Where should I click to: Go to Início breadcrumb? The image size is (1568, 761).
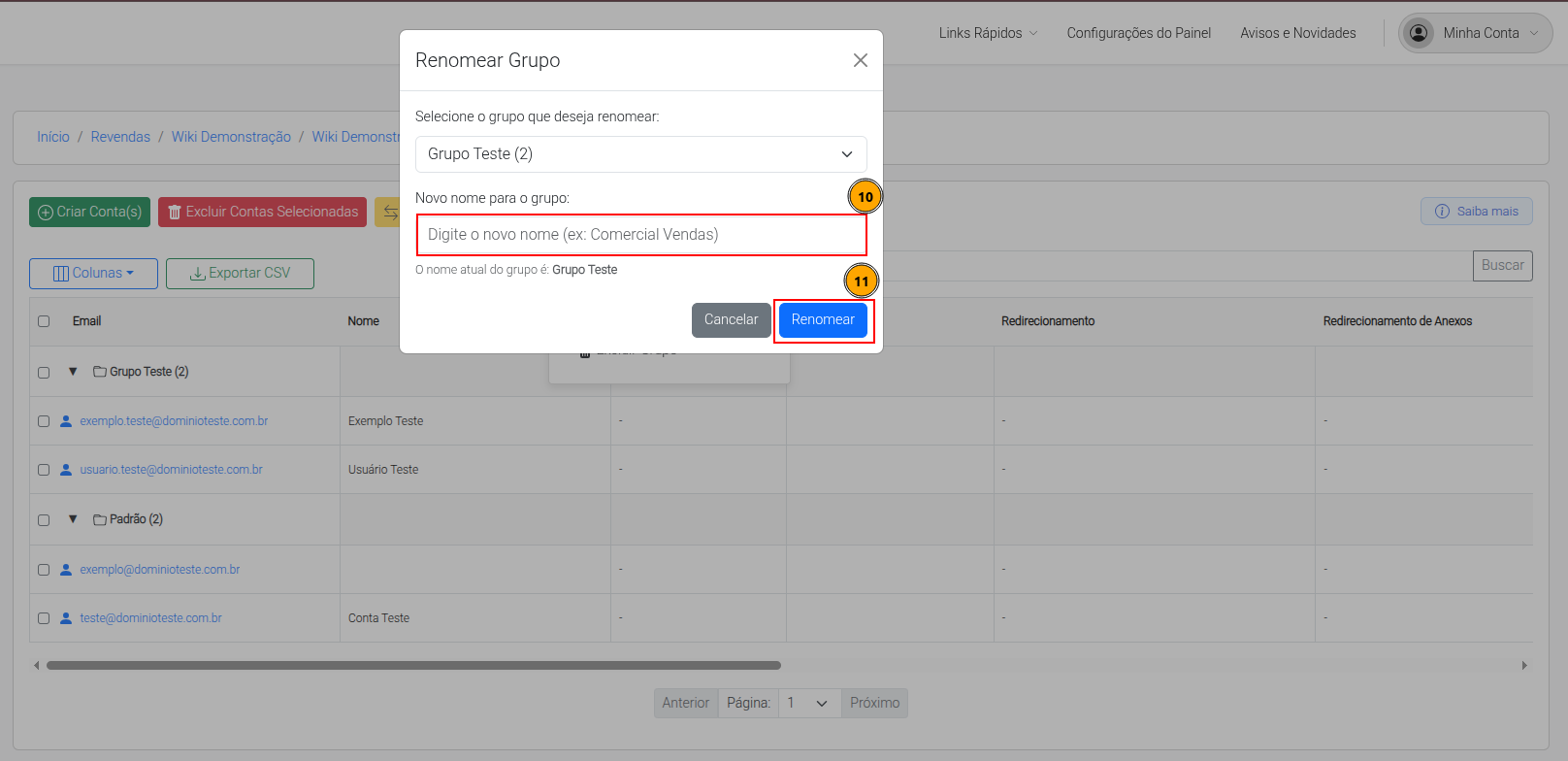(53, 137)
